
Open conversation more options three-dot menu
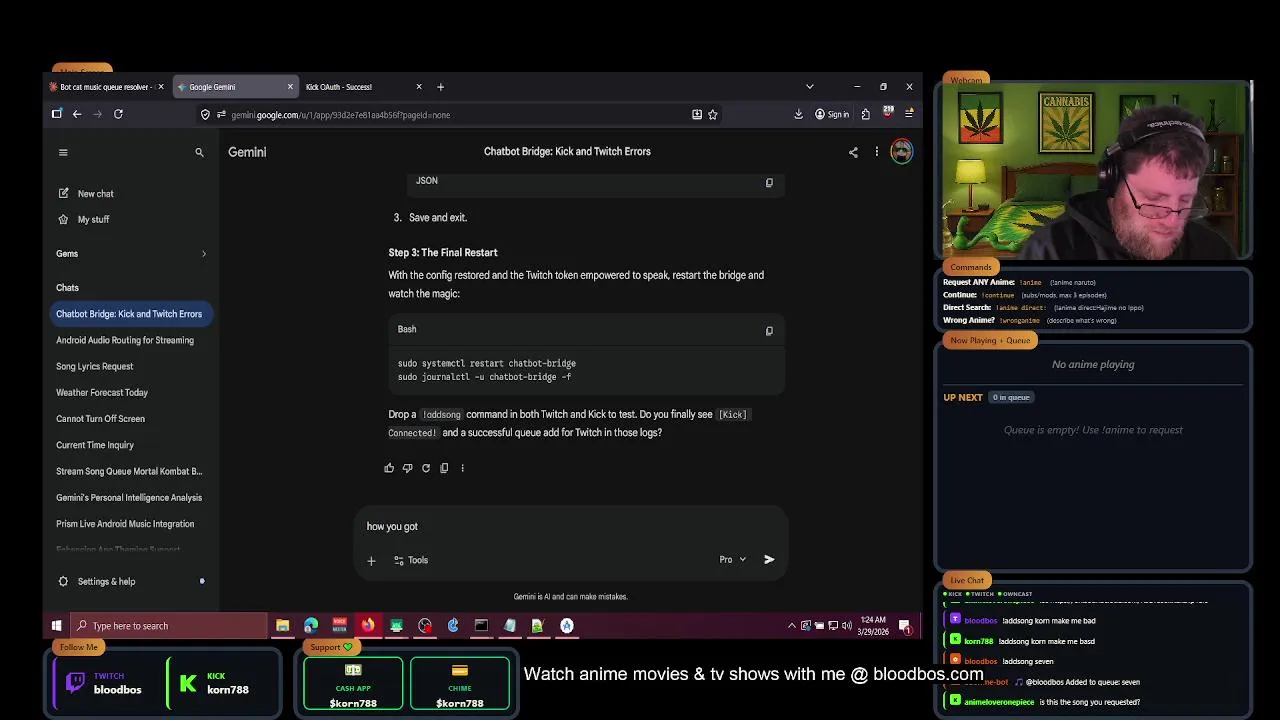[x=877, y=152]
